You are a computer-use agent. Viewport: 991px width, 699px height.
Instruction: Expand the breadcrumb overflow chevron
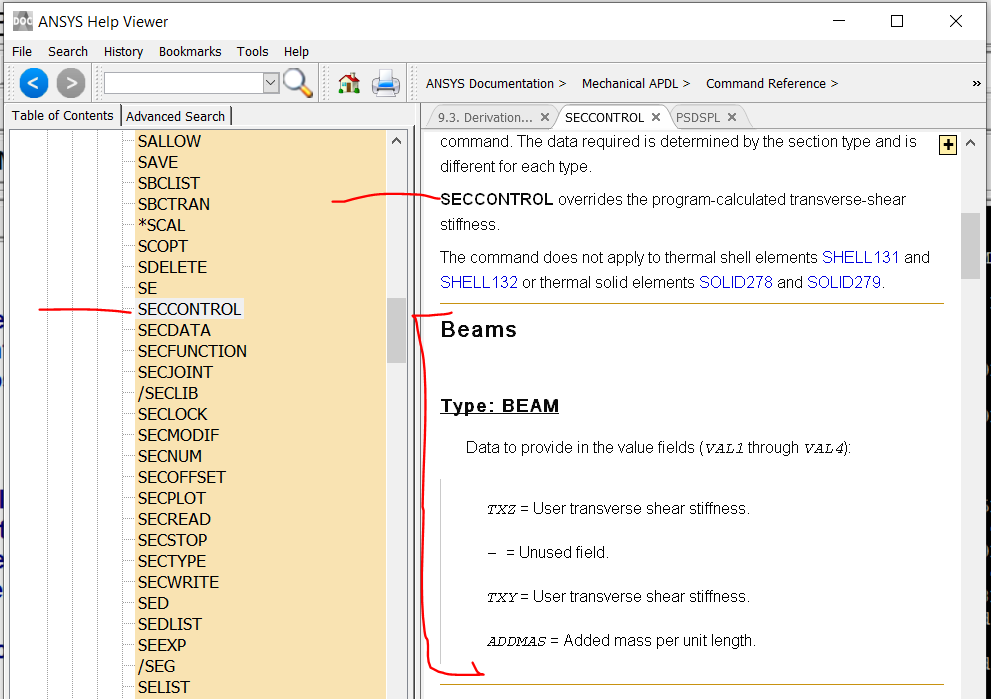tap(976, 84)
